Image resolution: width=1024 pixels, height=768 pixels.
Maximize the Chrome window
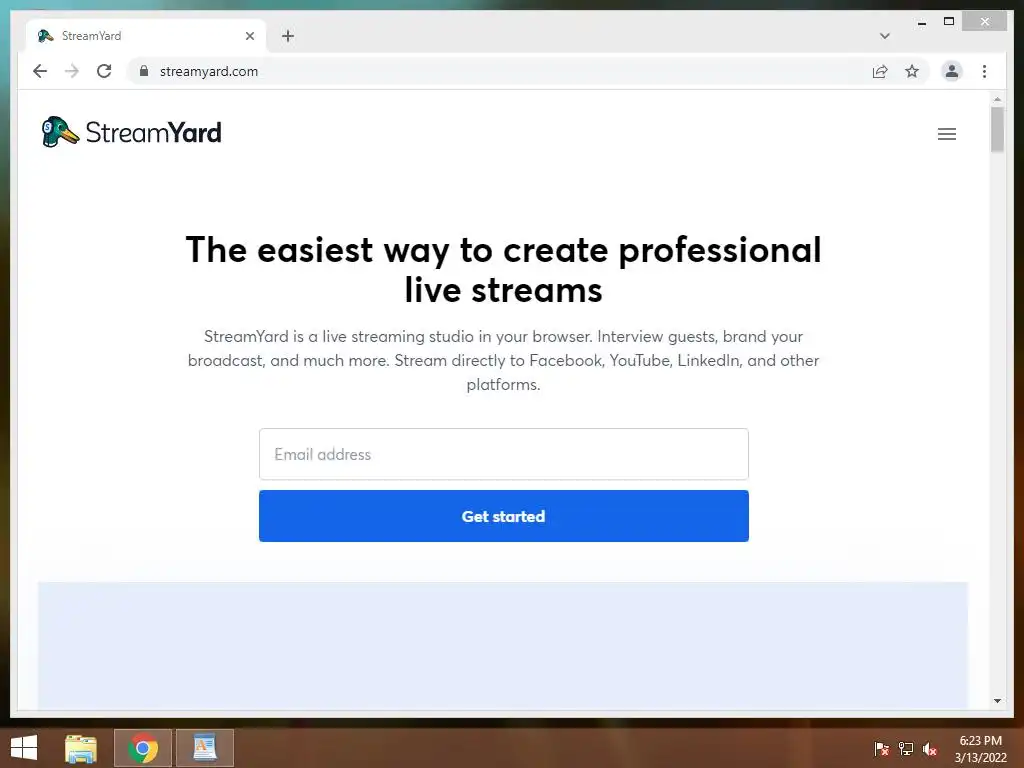[x=949, y=22]
